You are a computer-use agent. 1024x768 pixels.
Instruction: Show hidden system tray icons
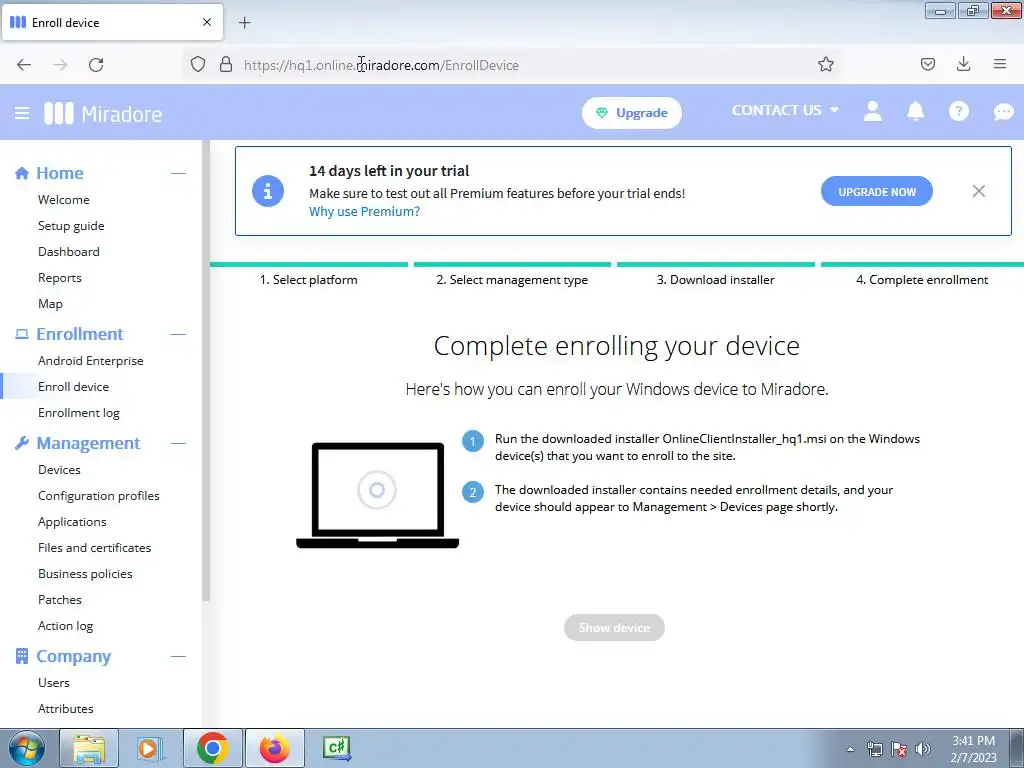coord(850,749)
